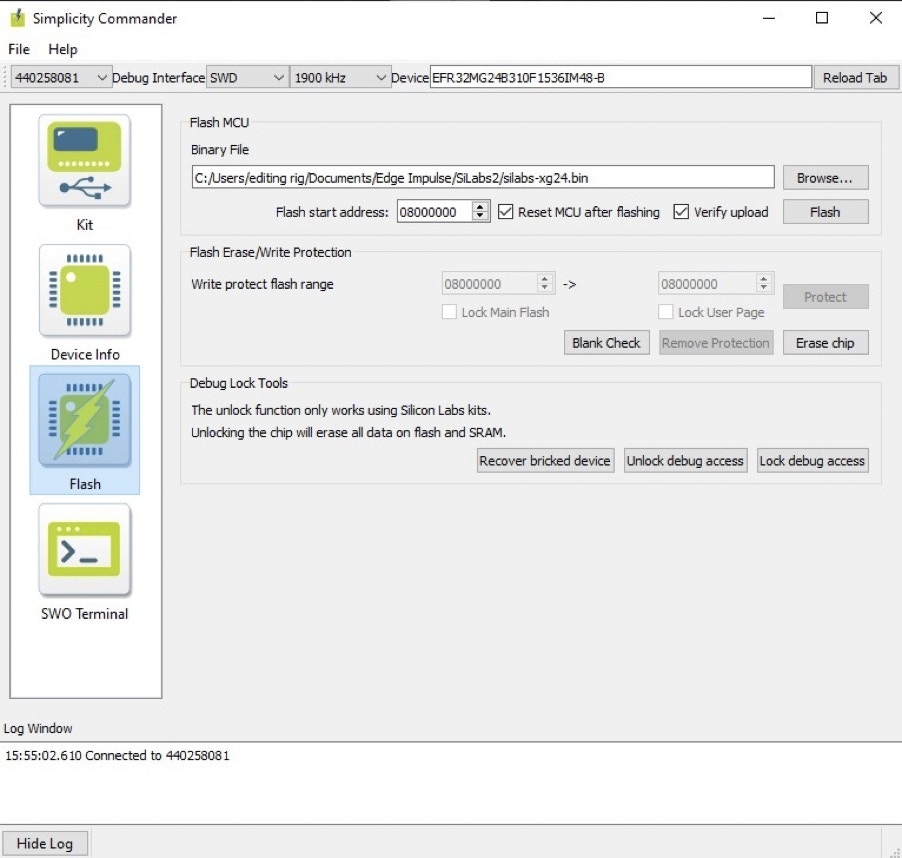Increase the Flash start address stepper
This screenshot has width=902, height=858.
click(x=480, y=206)
